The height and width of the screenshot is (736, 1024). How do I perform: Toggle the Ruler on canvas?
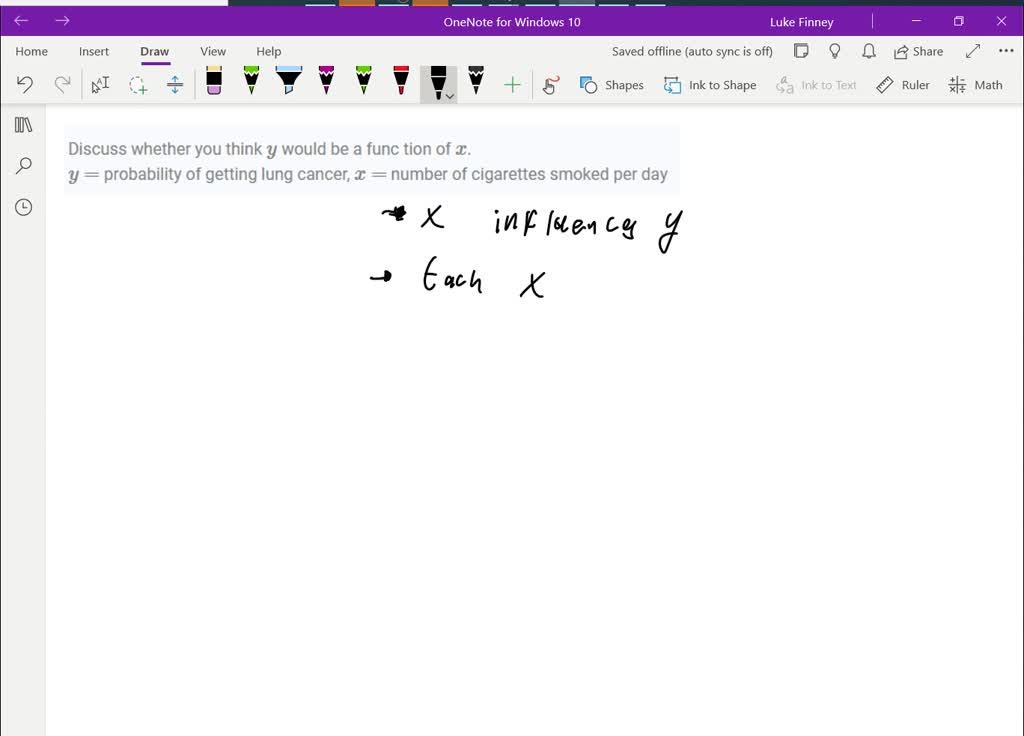coord(903,85)
